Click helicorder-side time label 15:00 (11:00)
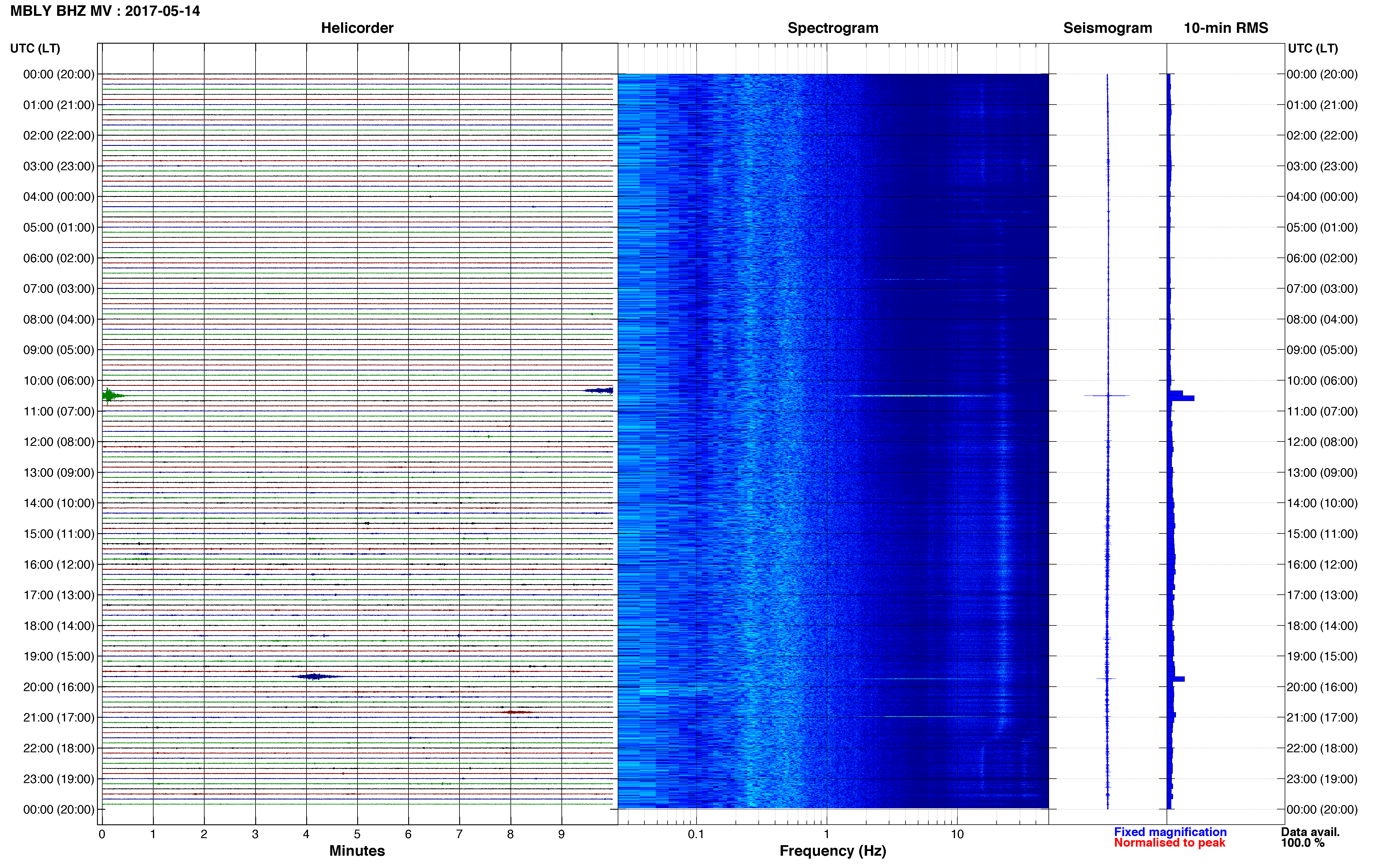 [x=59, y=534]
